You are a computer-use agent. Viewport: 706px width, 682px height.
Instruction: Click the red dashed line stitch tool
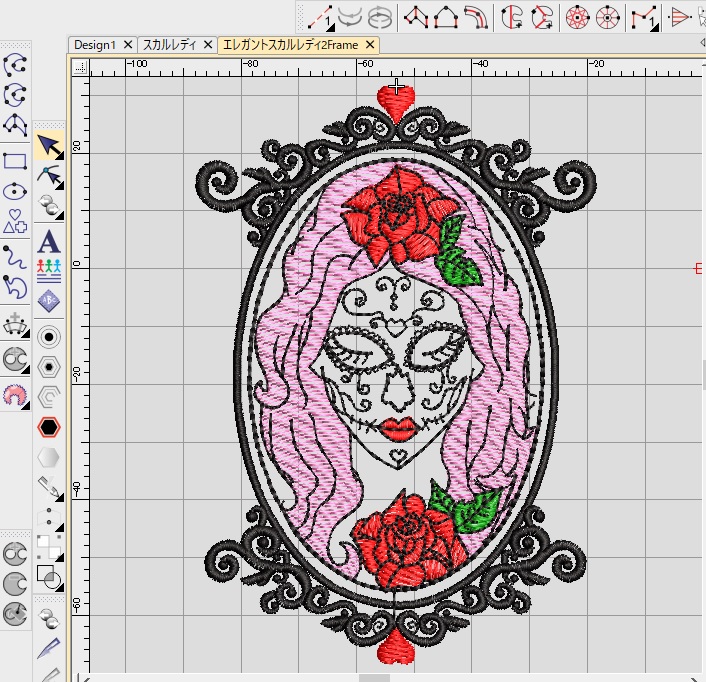tap(320, 18)
